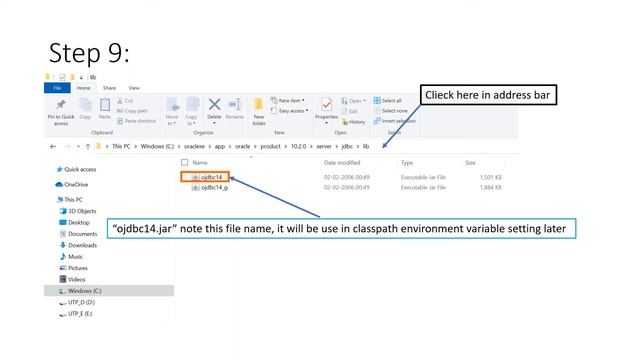Viewport: 640px width, 360px height.
Task: Switch to the Home tab
Action: pyautogui.click(x=84, y=88)
